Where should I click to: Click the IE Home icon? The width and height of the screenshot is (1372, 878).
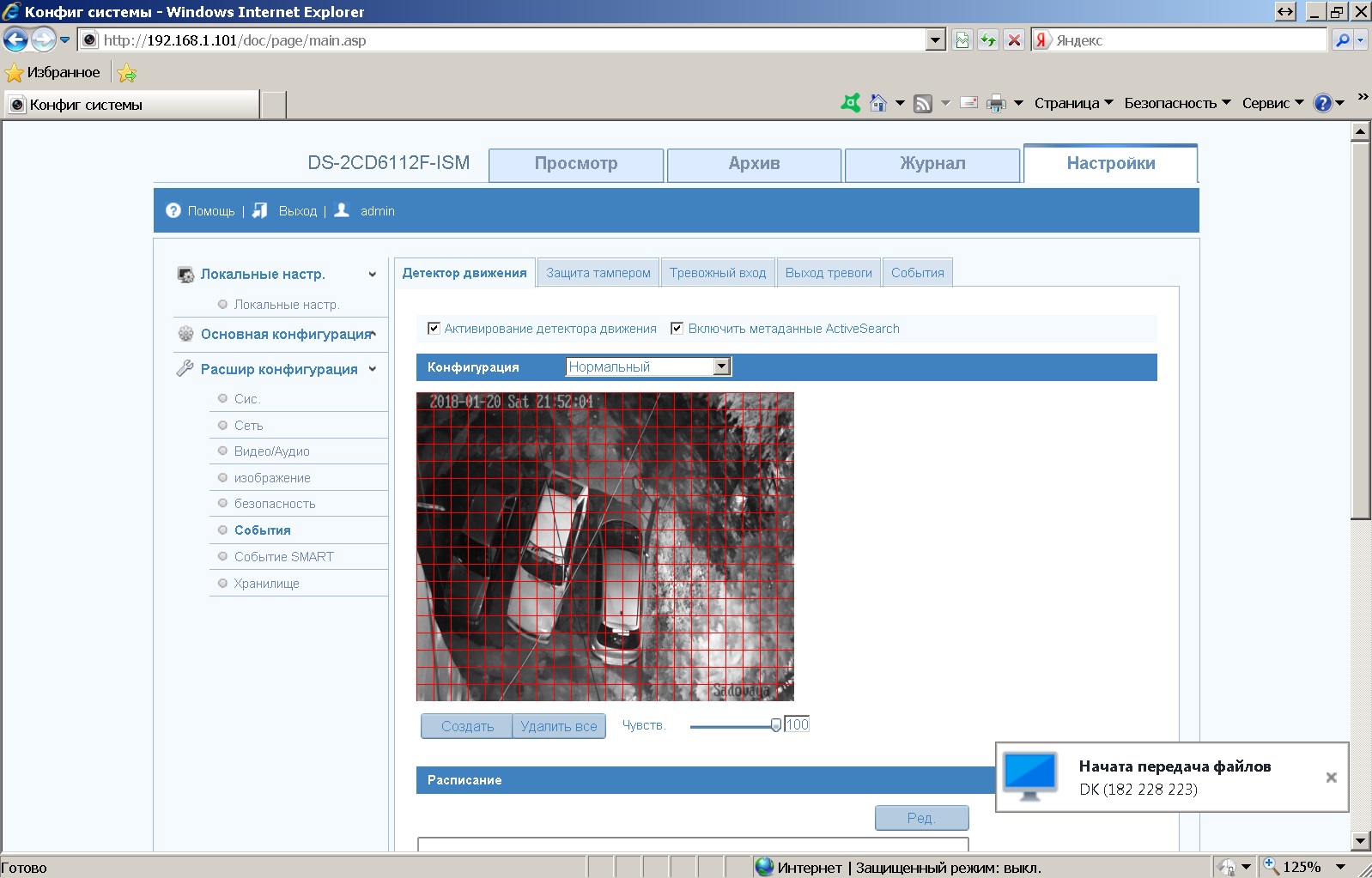(877, 103)
